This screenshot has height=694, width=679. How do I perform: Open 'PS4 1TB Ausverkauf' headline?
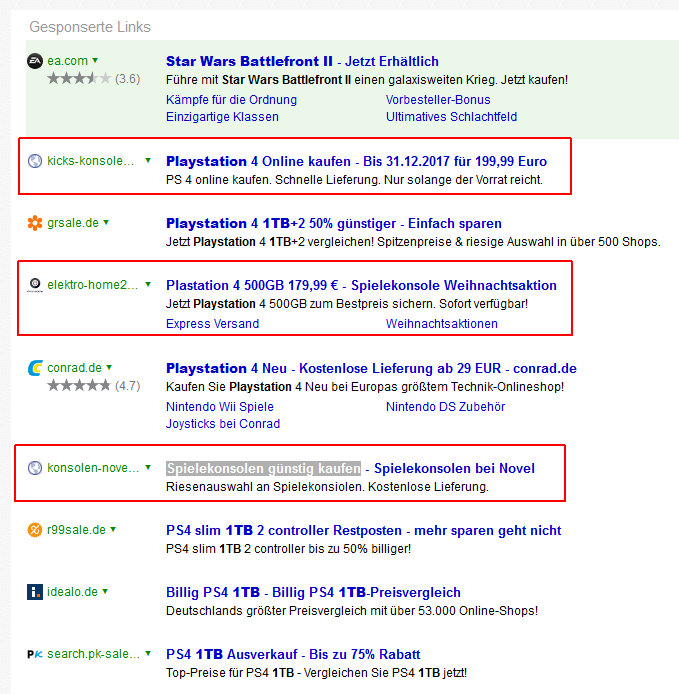coord(293,654)
